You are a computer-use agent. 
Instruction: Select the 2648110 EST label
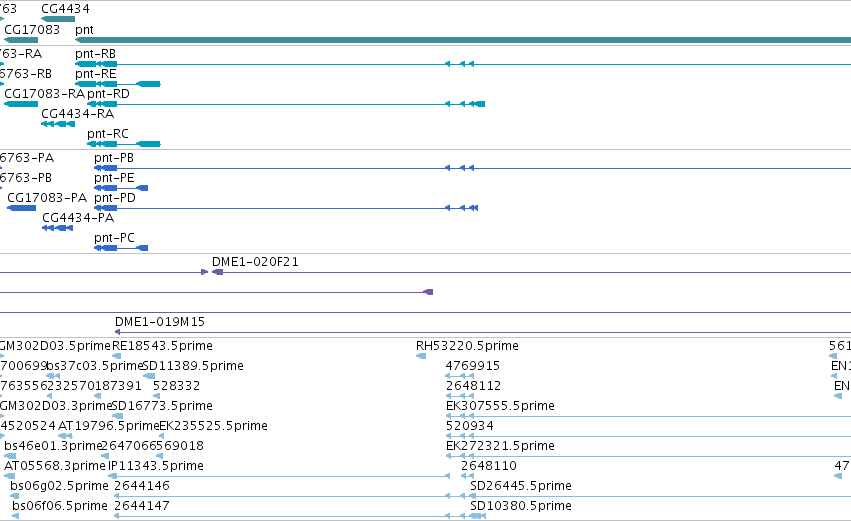click(488, 467)
